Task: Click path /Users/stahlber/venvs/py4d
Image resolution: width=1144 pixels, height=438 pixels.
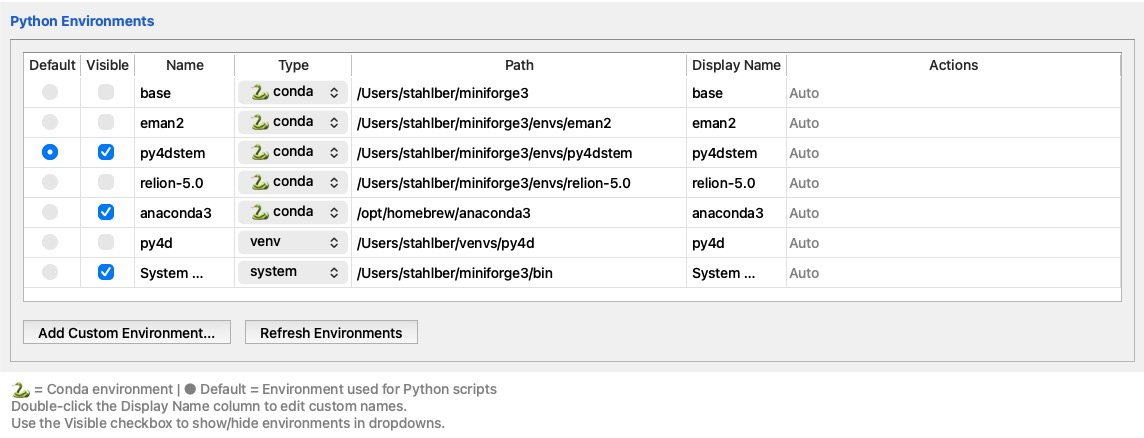Action: (446, 243)
